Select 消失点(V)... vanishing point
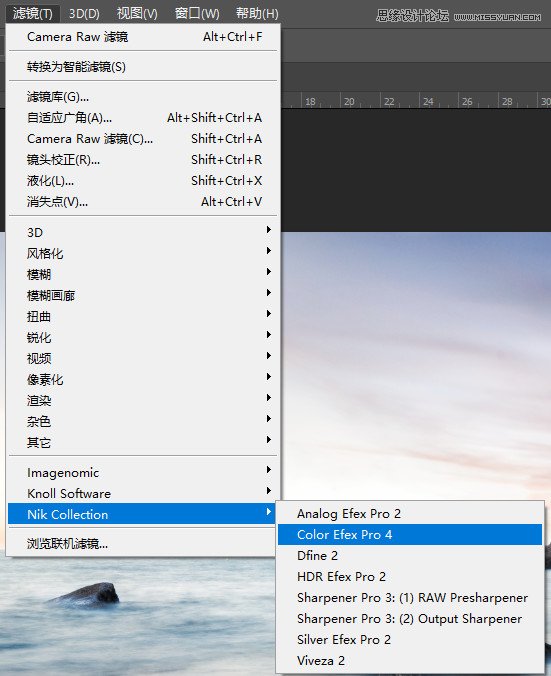Screen dimensions: 551x676 point(143,202)
